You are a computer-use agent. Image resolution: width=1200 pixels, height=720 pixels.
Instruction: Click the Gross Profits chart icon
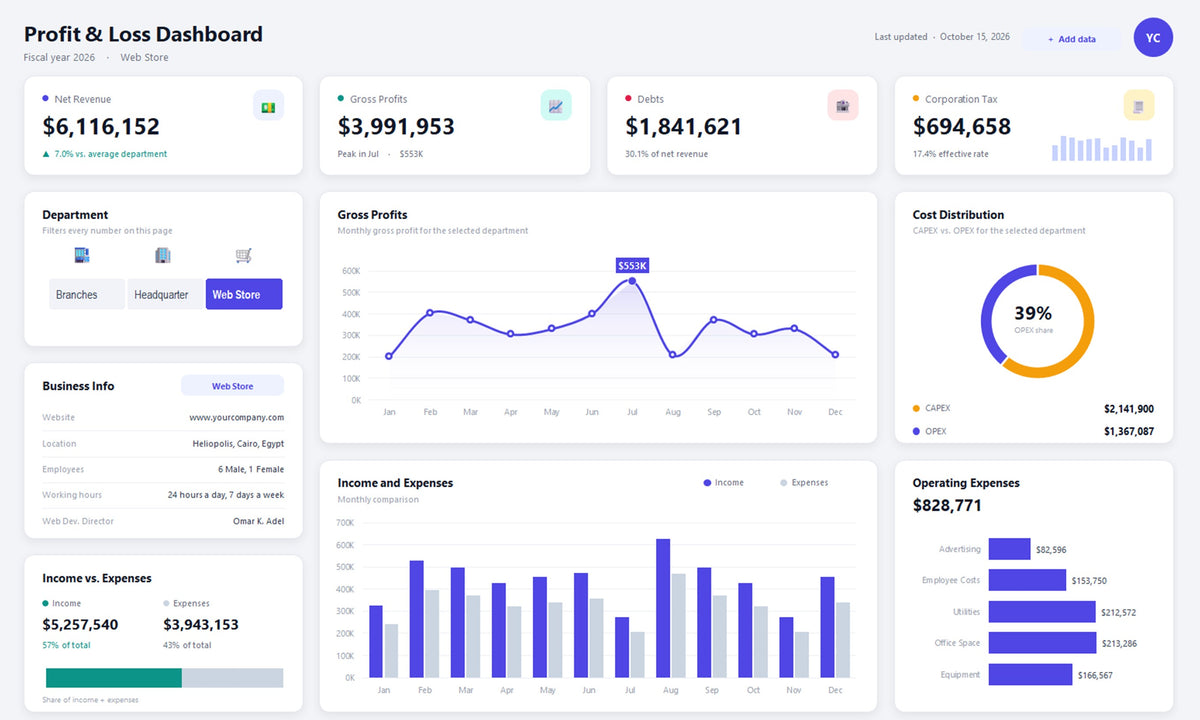[556, 105]
